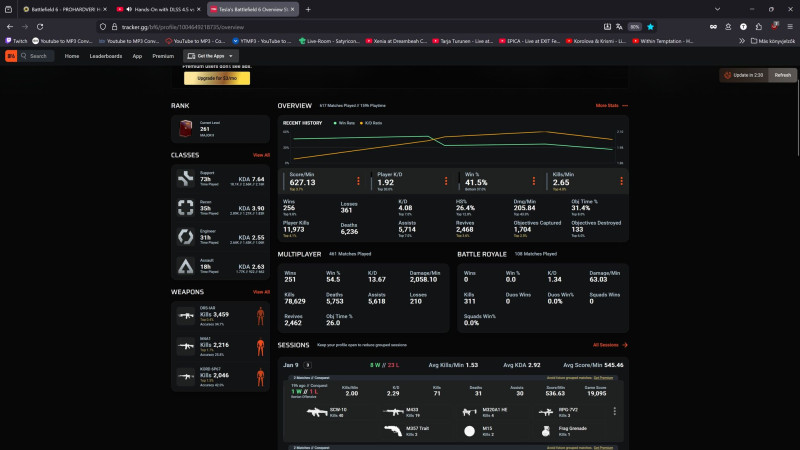Click the DRS-IAR orange hit-body figure
The image size is (800, 450).
coord(260,316)
